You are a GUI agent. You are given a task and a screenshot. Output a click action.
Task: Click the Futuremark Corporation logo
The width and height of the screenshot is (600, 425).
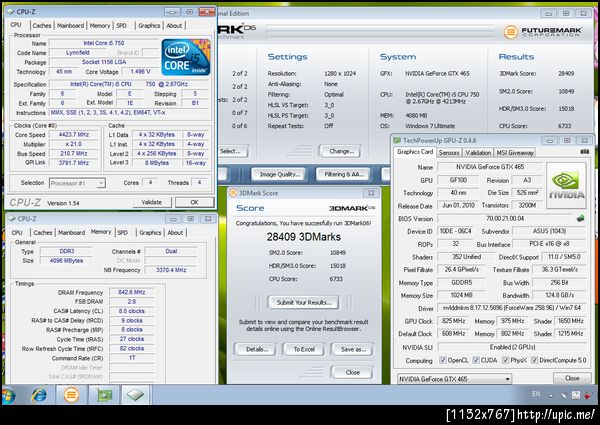543,32
